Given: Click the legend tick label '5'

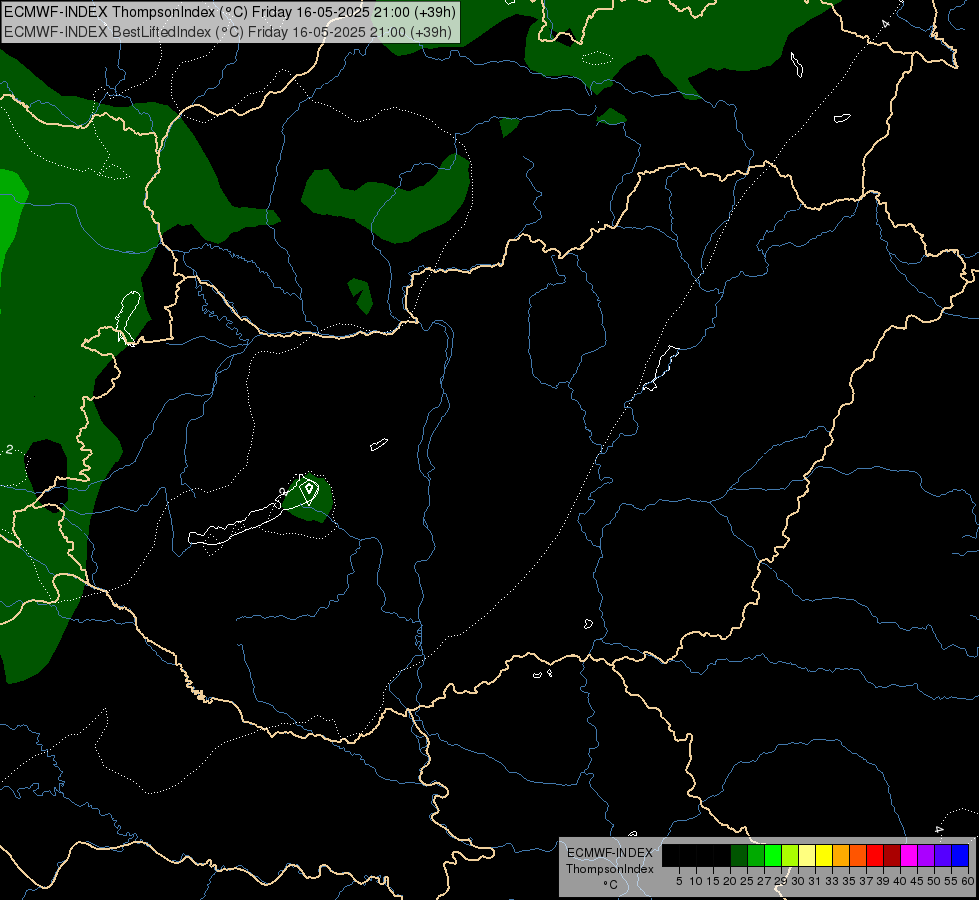Looking at the screenshot, I should [x=679, y=881].
